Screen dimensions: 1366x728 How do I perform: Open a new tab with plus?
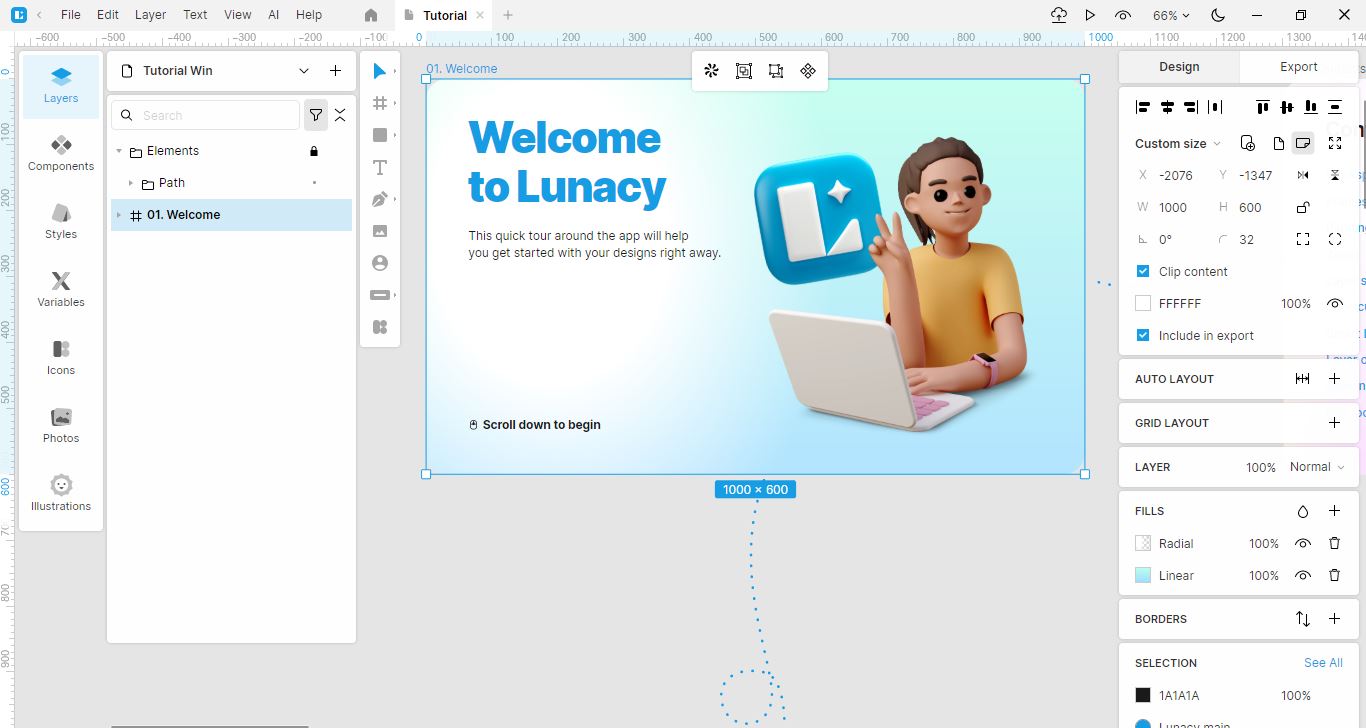point(508,15)
